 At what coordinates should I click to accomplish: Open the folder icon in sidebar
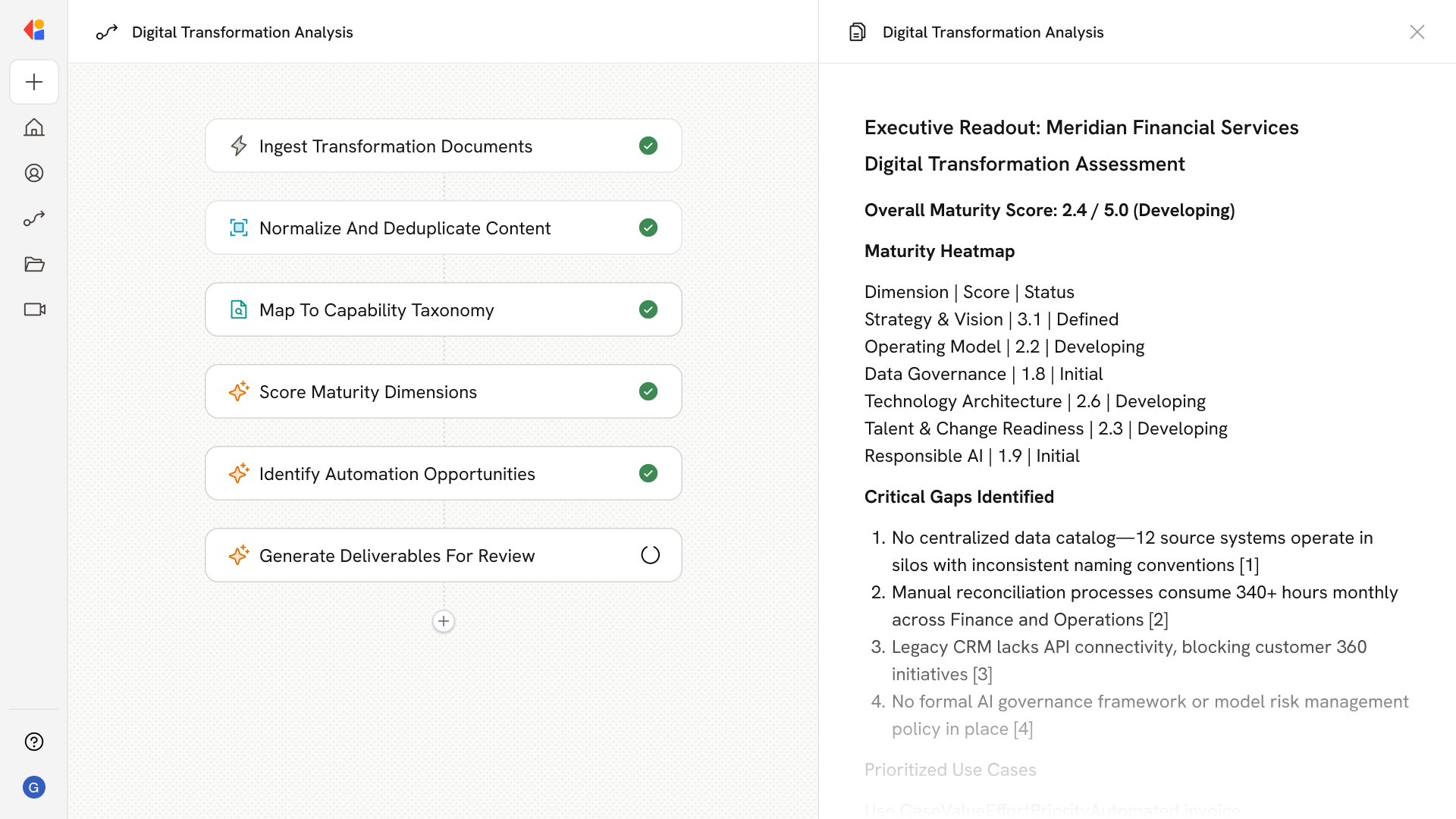34,264
